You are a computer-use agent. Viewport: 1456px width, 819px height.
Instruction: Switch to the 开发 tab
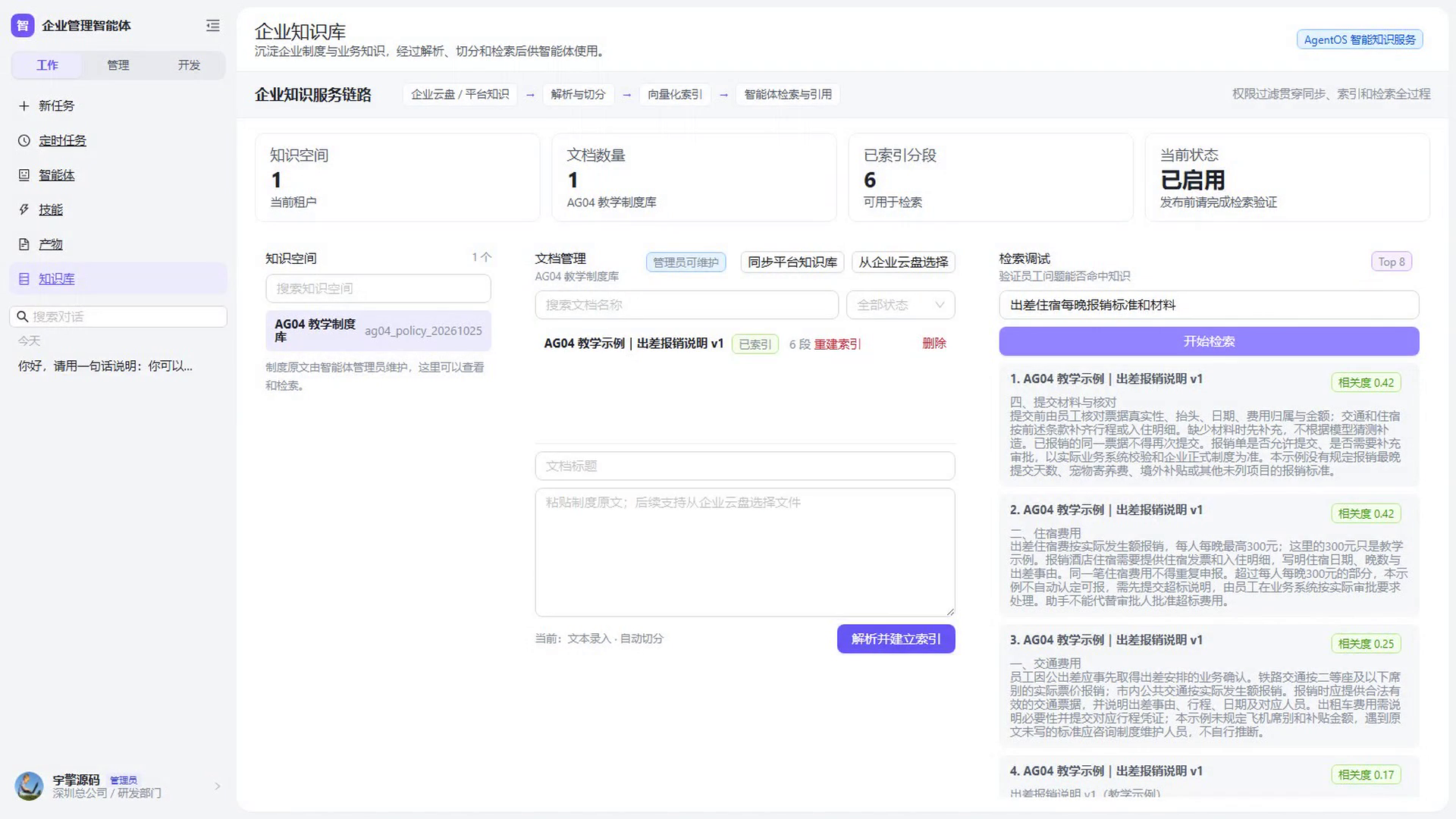coord(189,65)
